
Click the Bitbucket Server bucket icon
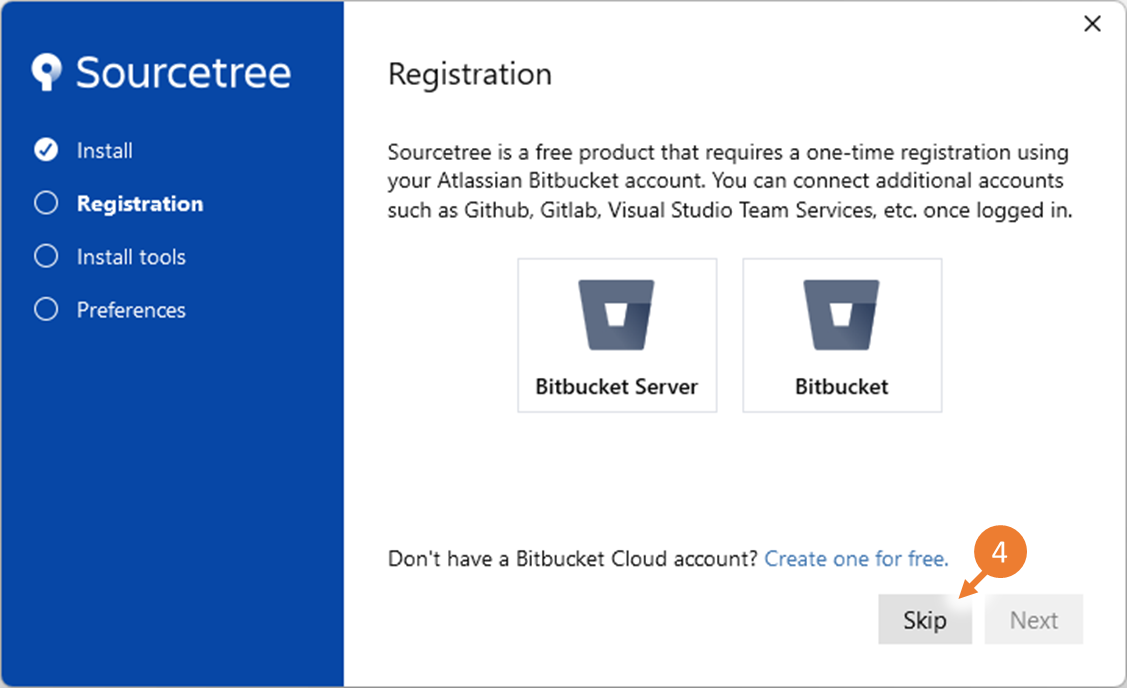pyautogui.click(x=617, y=315)
